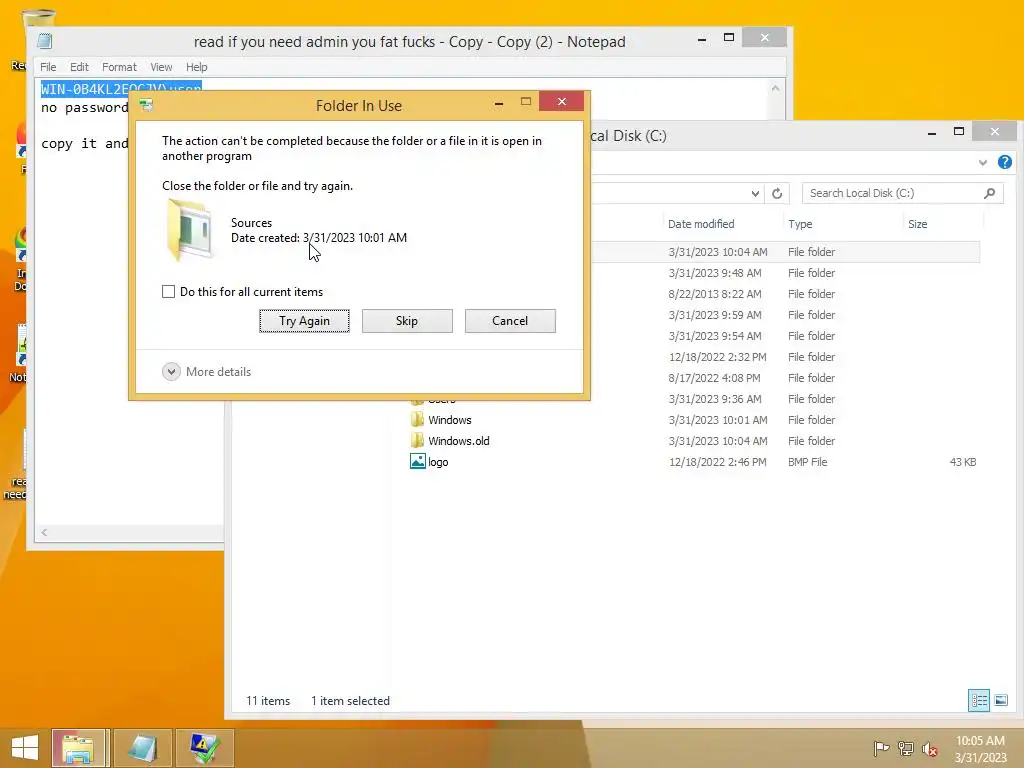Check Do this for all current items
1024x768 pixels.
pos(168,292)
